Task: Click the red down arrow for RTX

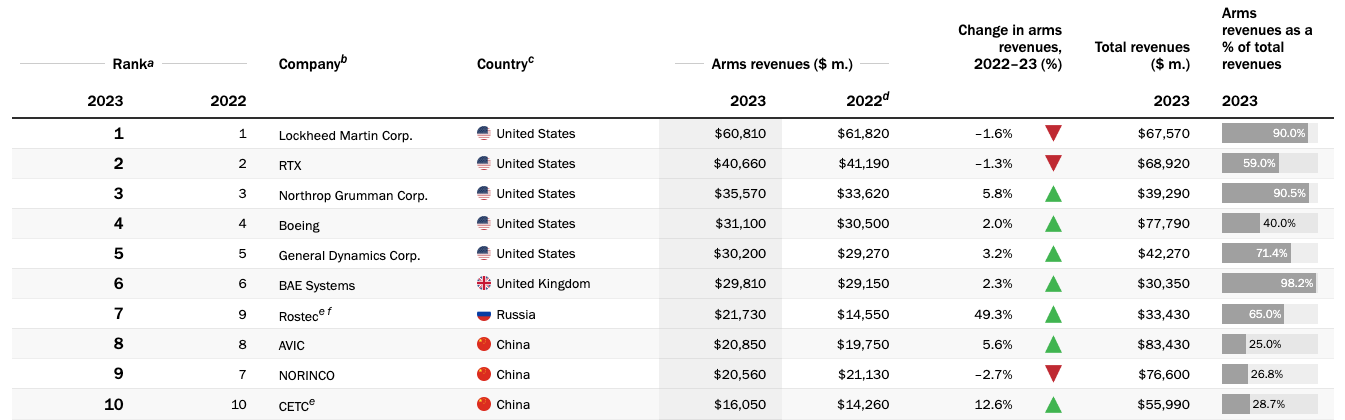Action: click(1053, 163)
